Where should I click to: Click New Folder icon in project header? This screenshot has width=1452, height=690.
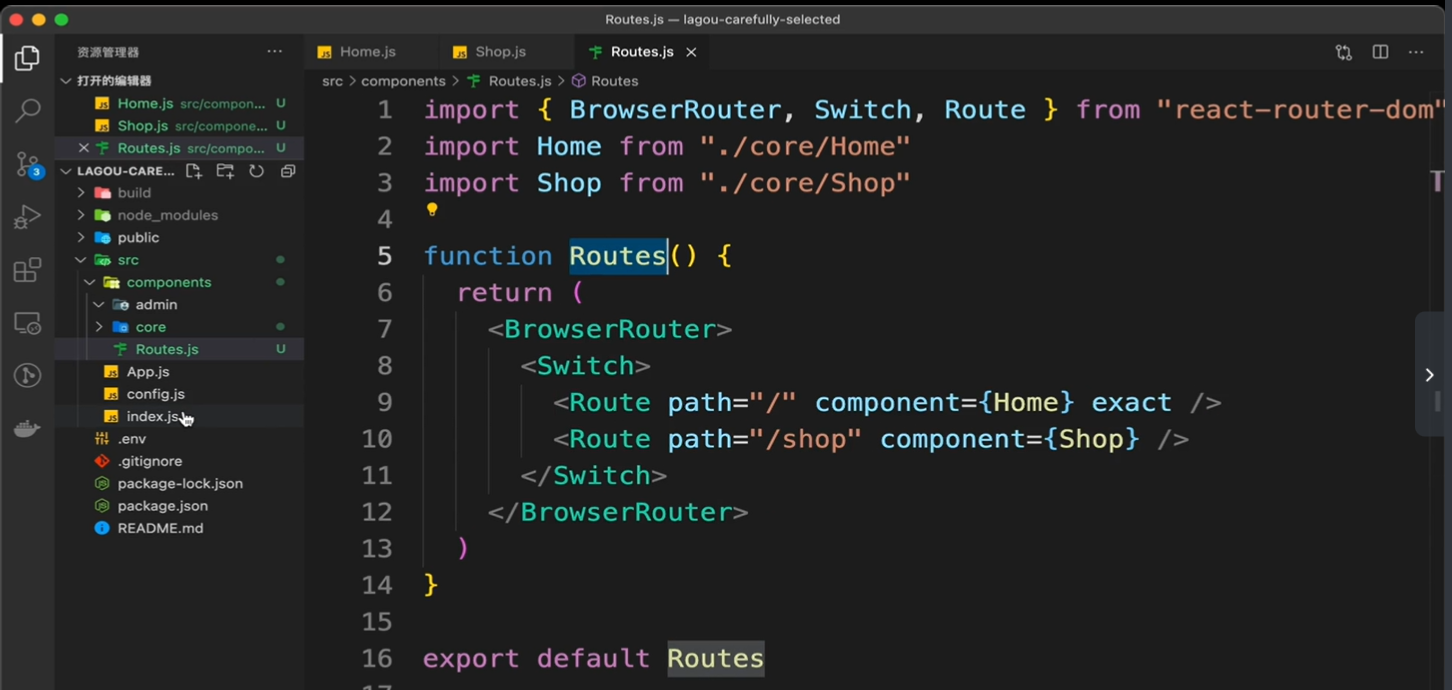pyautogui.click(x=225, y=171)
